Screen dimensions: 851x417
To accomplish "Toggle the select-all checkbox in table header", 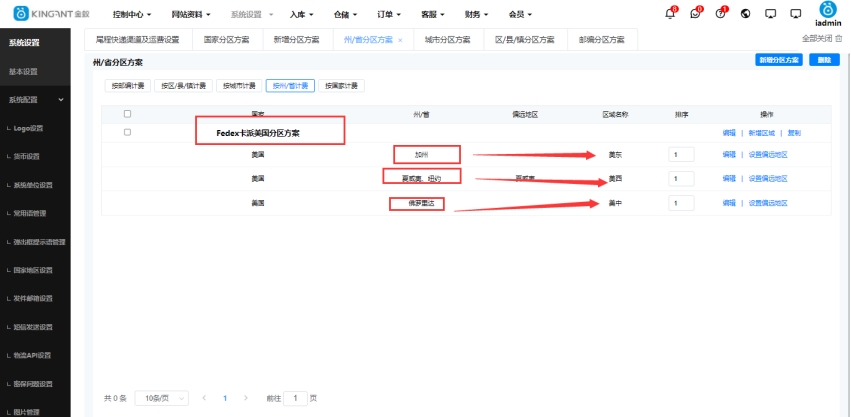I will (127, 114).
